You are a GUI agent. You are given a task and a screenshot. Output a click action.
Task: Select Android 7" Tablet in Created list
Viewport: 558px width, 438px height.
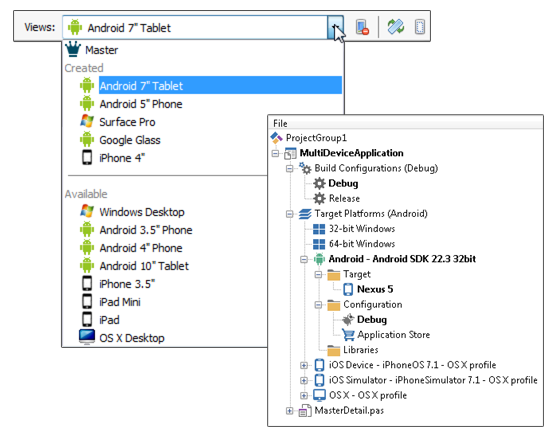pyautogui.click(x=220, y=85)
